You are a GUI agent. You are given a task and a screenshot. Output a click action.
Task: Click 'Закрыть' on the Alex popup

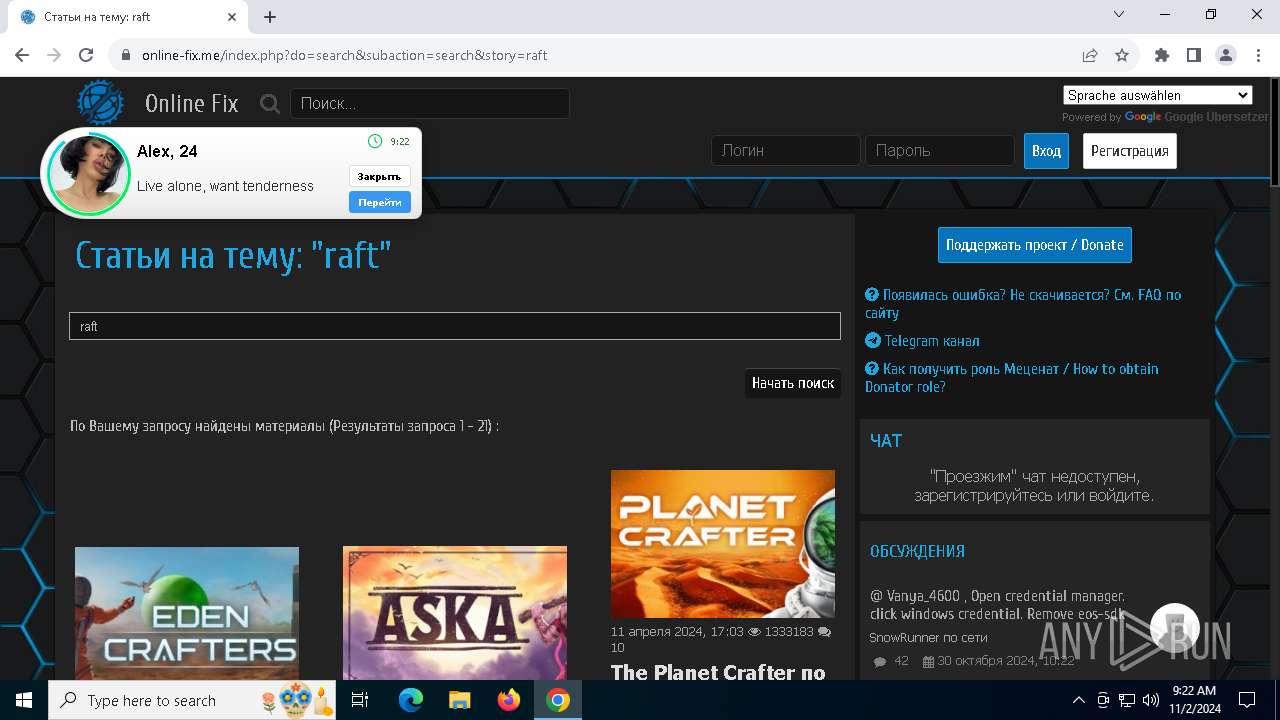coord(380,176)
